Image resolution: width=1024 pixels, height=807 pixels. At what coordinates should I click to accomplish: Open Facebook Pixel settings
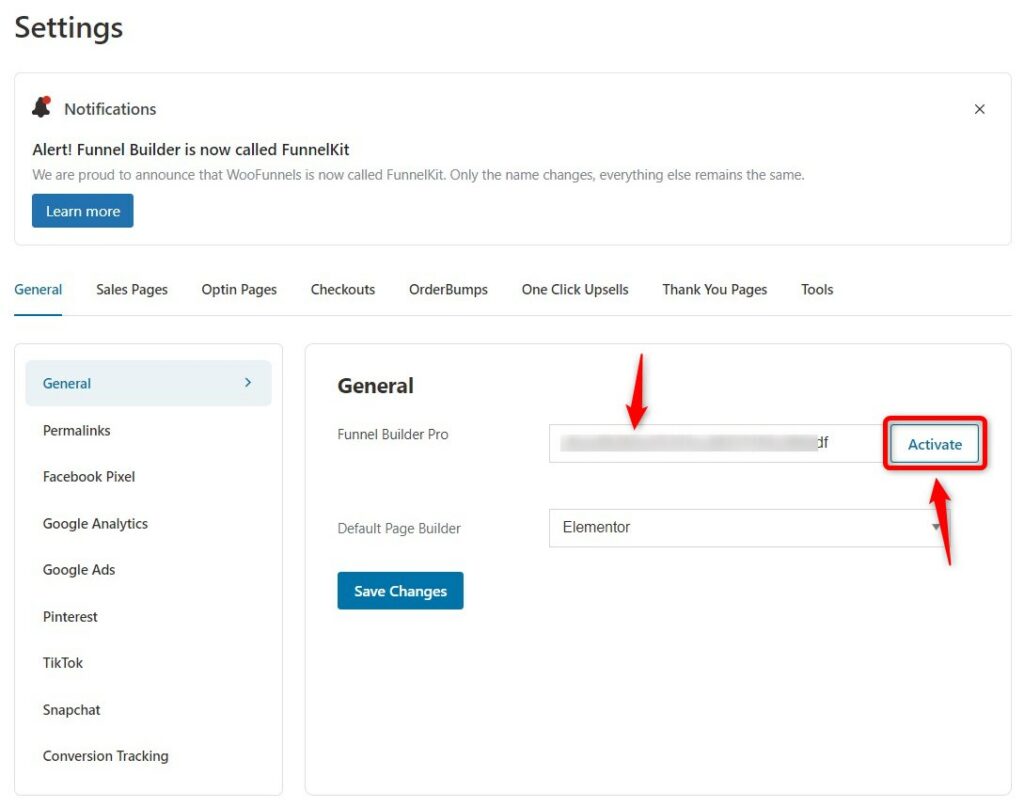pos(89,477)
